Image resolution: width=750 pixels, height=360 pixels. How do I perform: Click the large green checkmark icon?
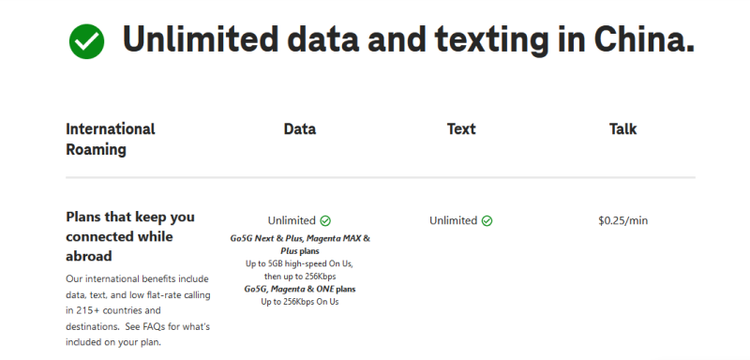click(x=87, y=42)
